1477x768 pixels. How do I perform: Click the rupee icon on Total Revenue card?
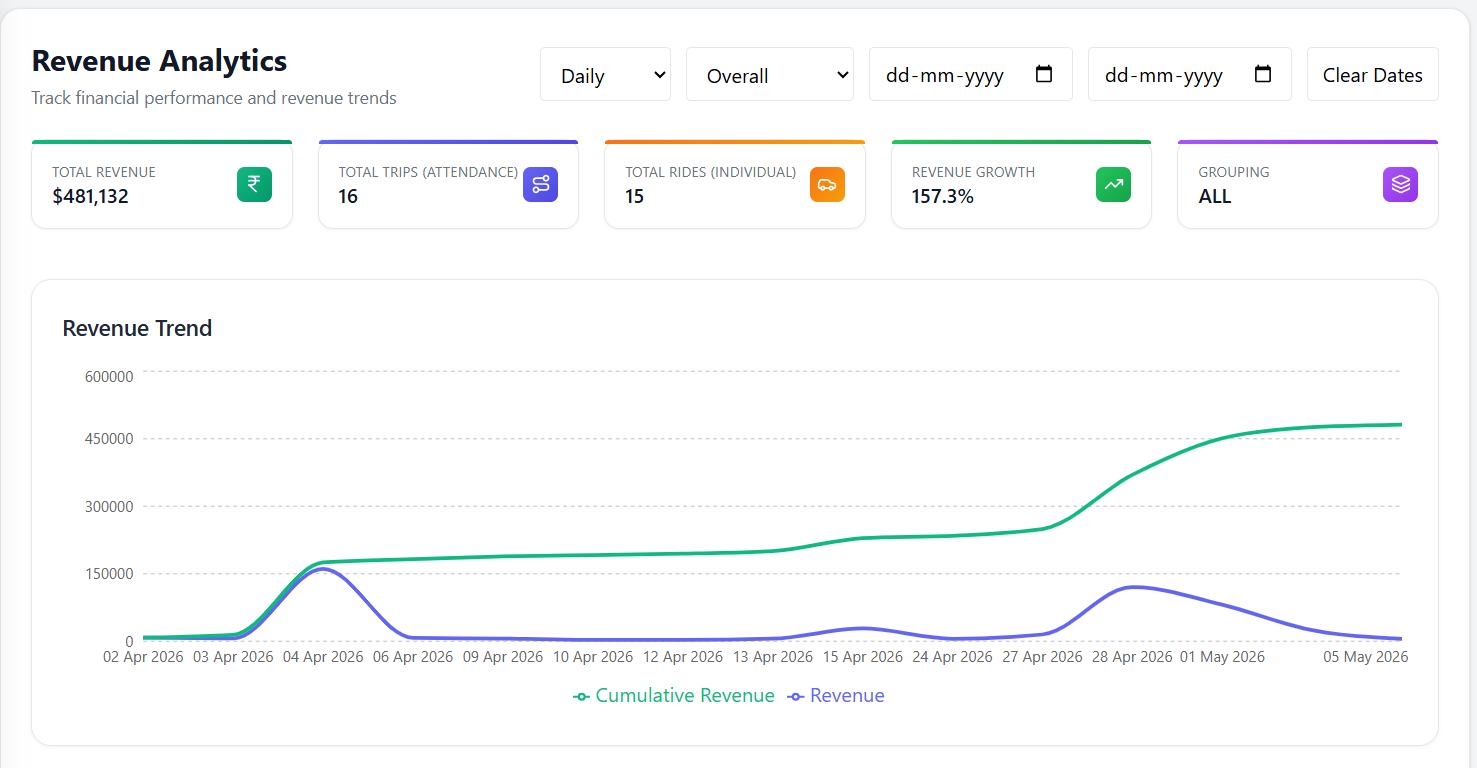pyautogui.click(x=254, y=185)
